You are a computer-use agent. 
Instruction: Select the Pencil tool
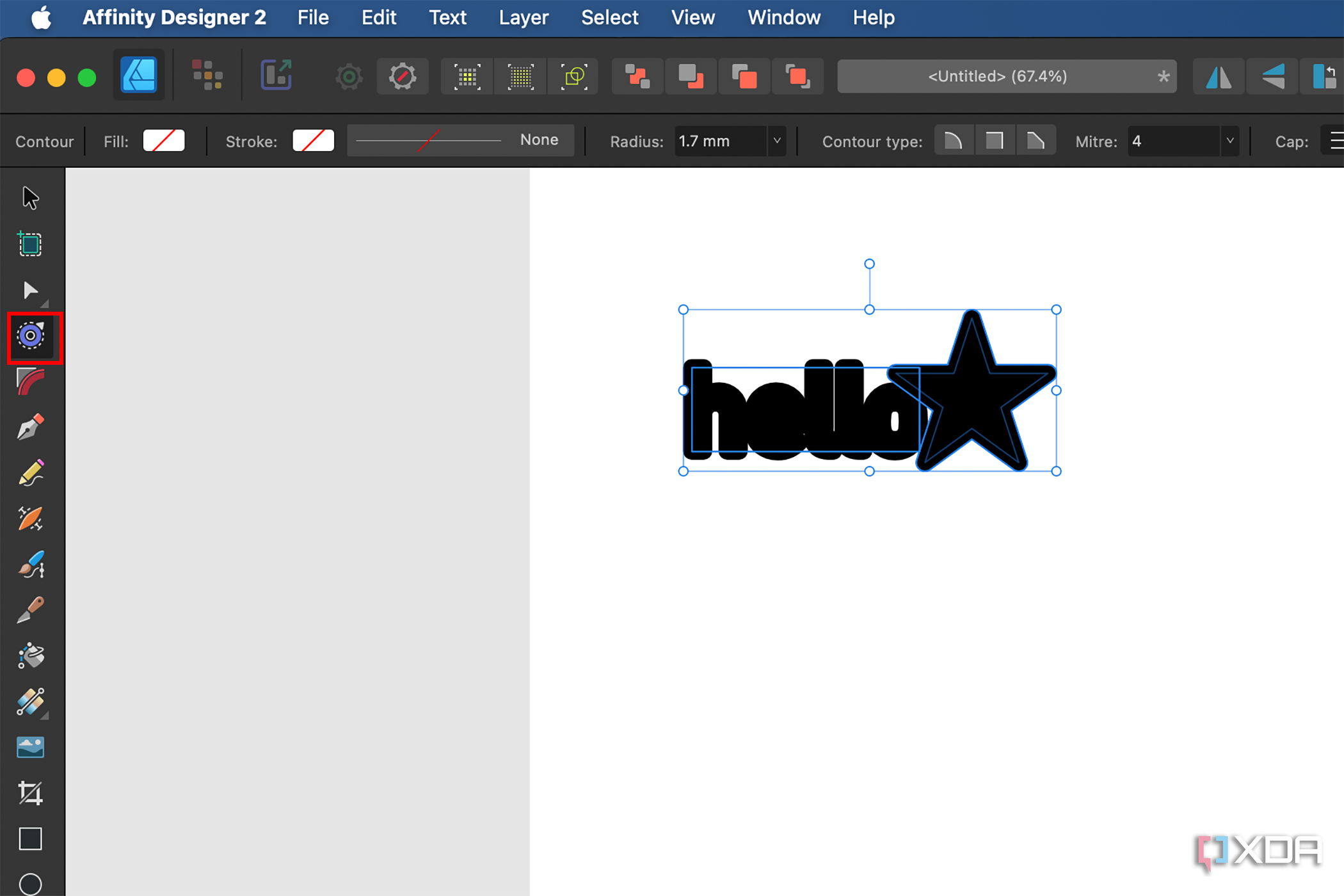click(x=31, y=472)
